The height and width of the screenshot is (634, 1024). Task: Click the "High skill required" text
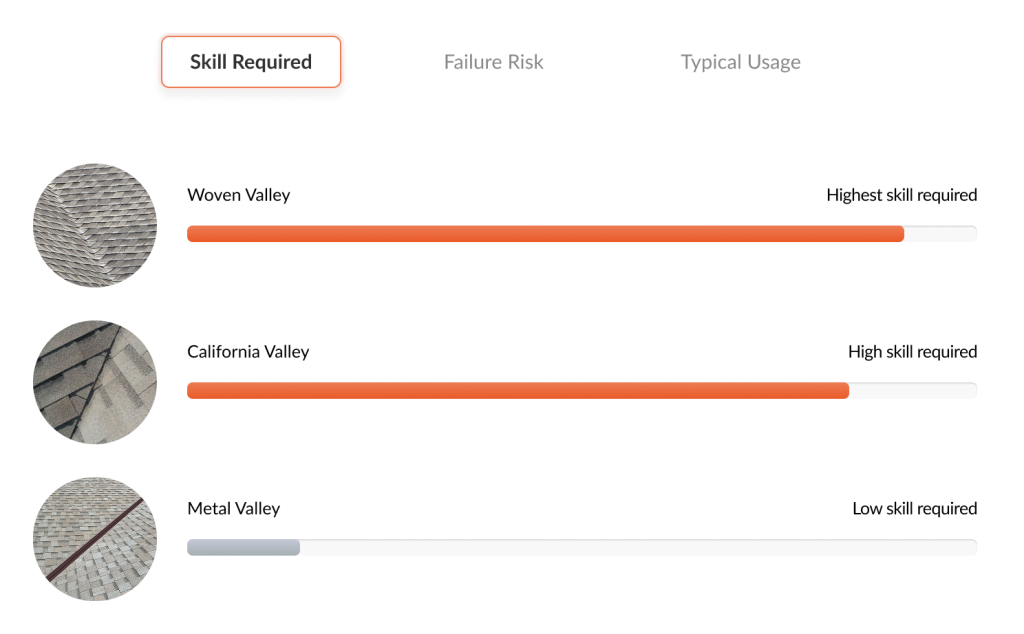[912, 352]
